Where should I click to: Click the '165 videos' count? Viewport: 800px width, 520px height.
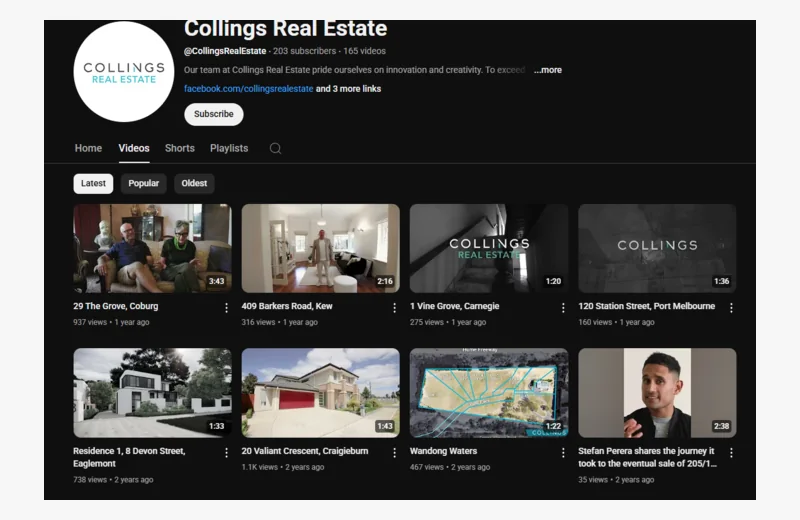(x=364, y=51)
